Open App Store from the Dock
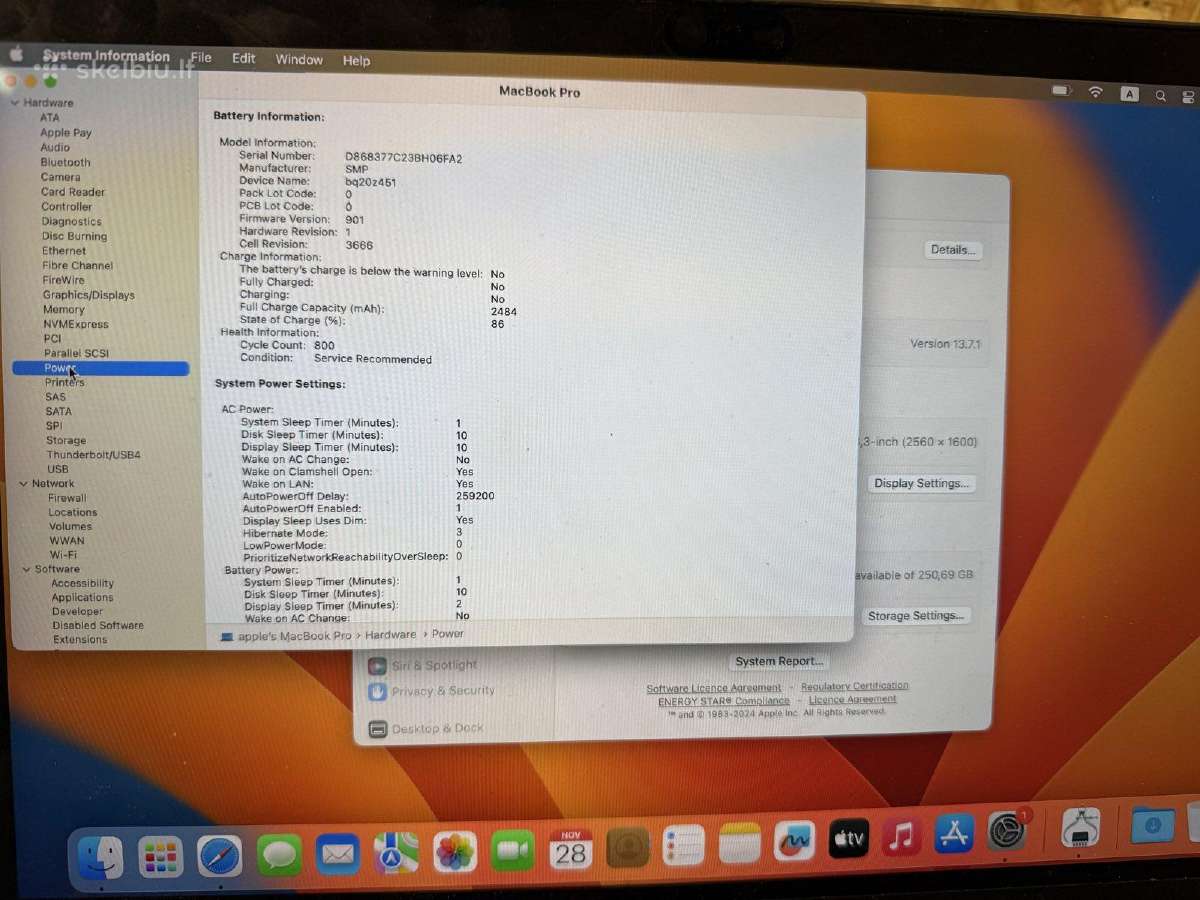This screenshot has width=1200, height=900. 954,833
